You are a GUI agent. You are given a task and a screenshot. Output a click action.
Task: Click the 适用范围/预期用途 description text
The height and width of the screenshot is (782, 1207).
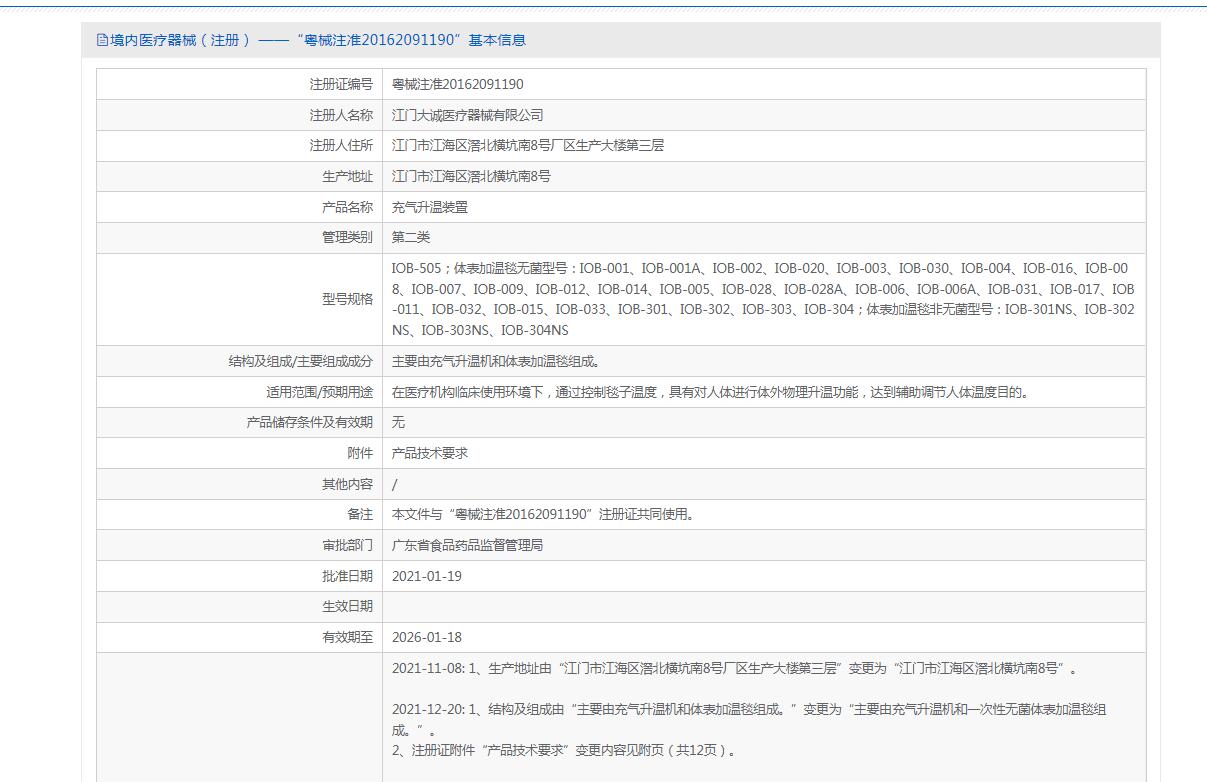[x=711, y=392]
